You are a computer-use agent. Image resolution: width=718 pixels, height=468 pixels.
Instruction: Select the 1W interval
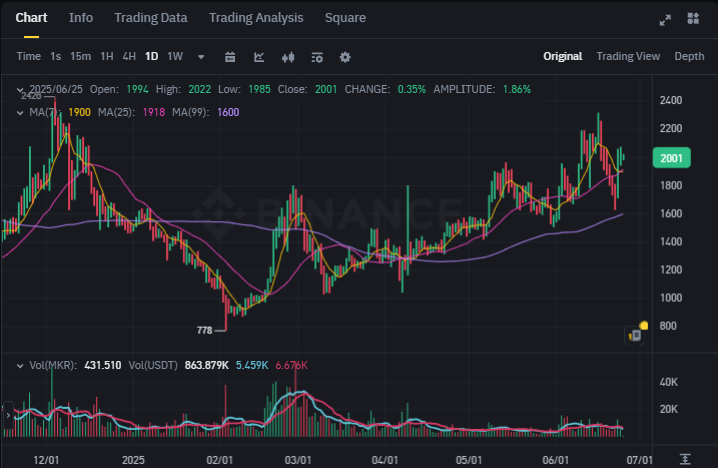tap(175, 56)
